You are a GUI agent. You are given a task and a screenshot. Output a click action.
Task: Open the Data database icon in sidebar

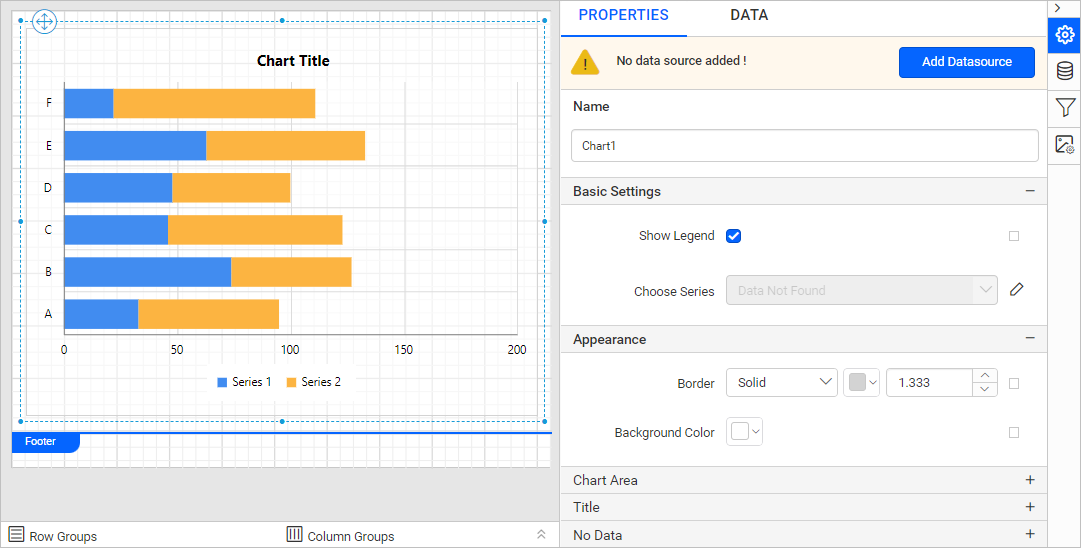click(x=1065, y=71)
